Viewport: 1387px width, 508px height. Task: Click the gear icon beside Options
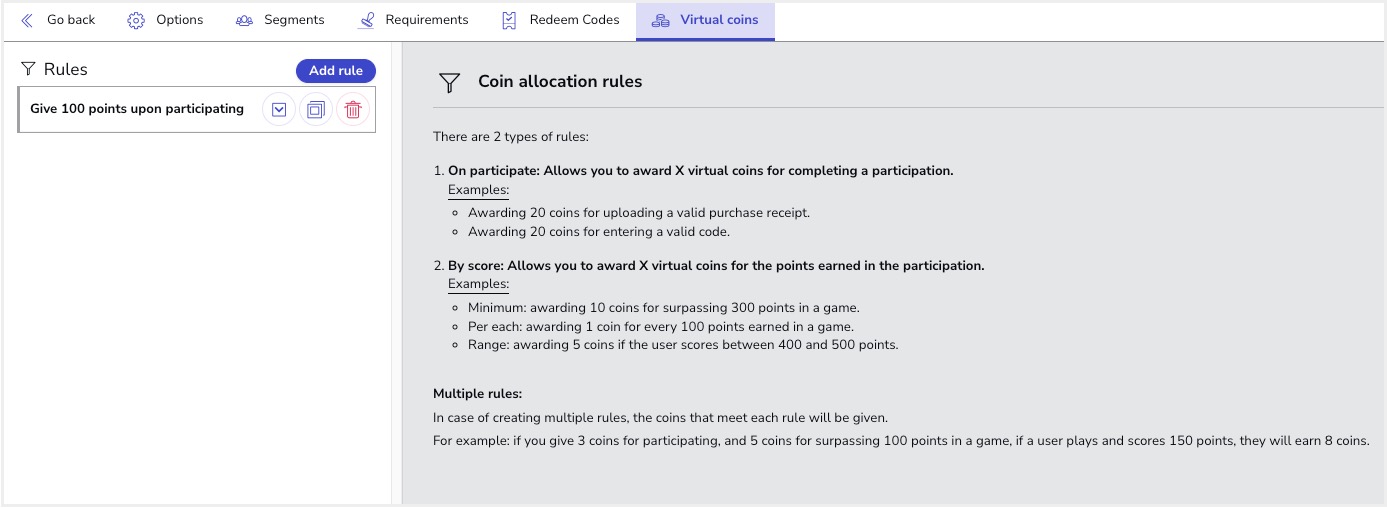point(136,20)
